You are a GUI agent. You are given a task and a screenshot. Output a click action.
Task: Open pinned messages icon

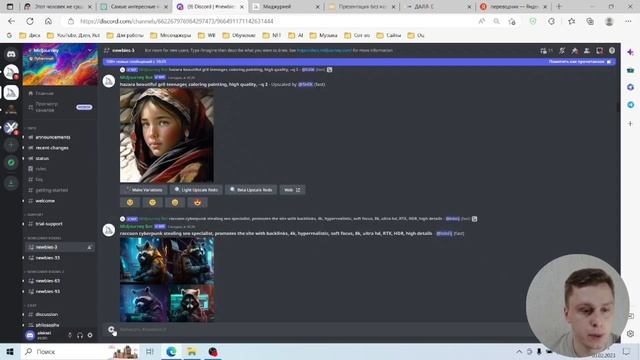coord(575,51)
